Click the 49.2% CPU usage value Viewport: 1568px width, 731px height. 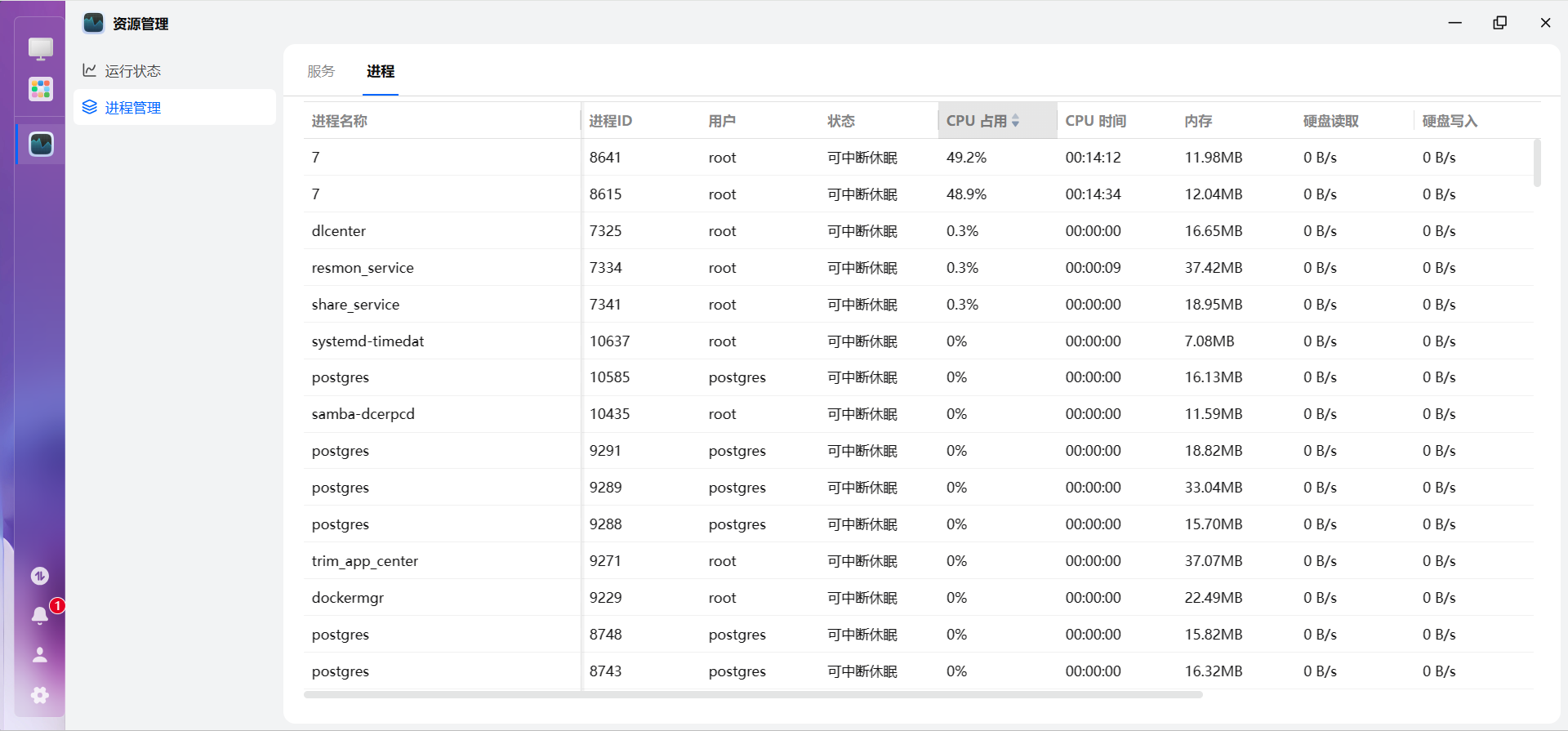tap(966, 158)
